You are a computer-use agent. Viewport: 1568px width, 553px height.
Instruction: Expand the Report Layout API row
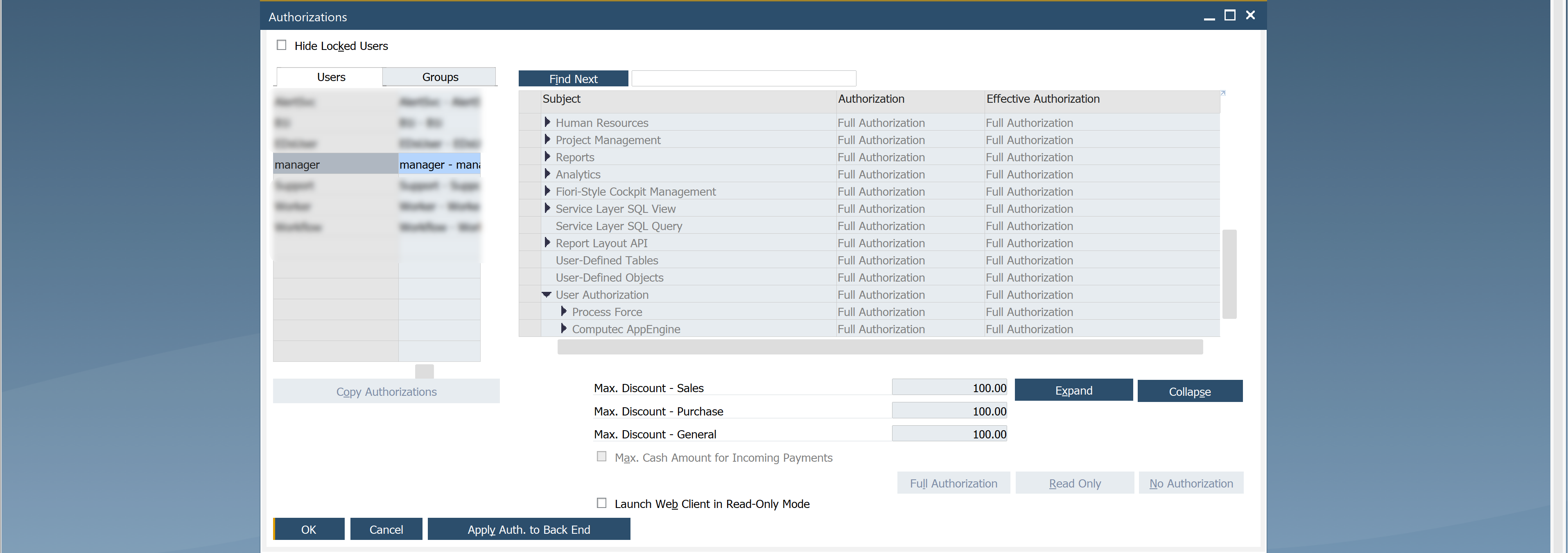tap(547, 243)
